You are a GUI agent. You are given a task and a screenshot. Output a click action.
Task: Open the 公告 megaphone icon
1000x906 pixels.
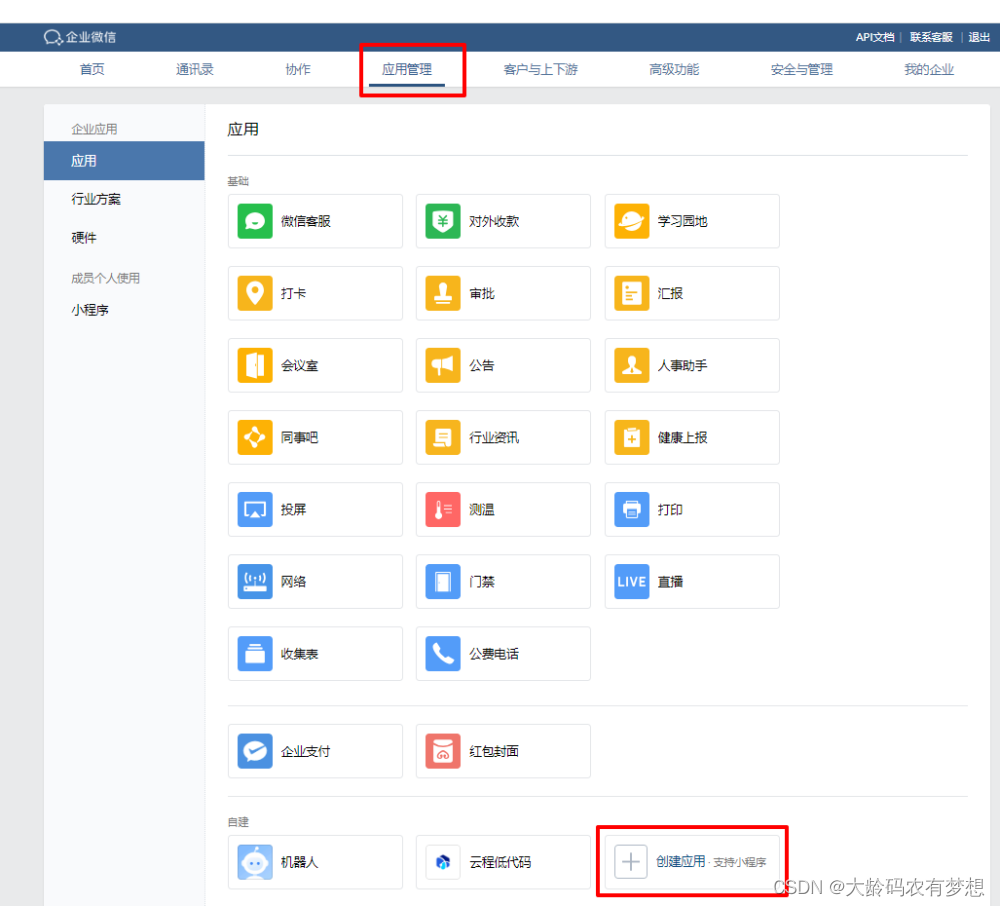click(x=443, y=365)
